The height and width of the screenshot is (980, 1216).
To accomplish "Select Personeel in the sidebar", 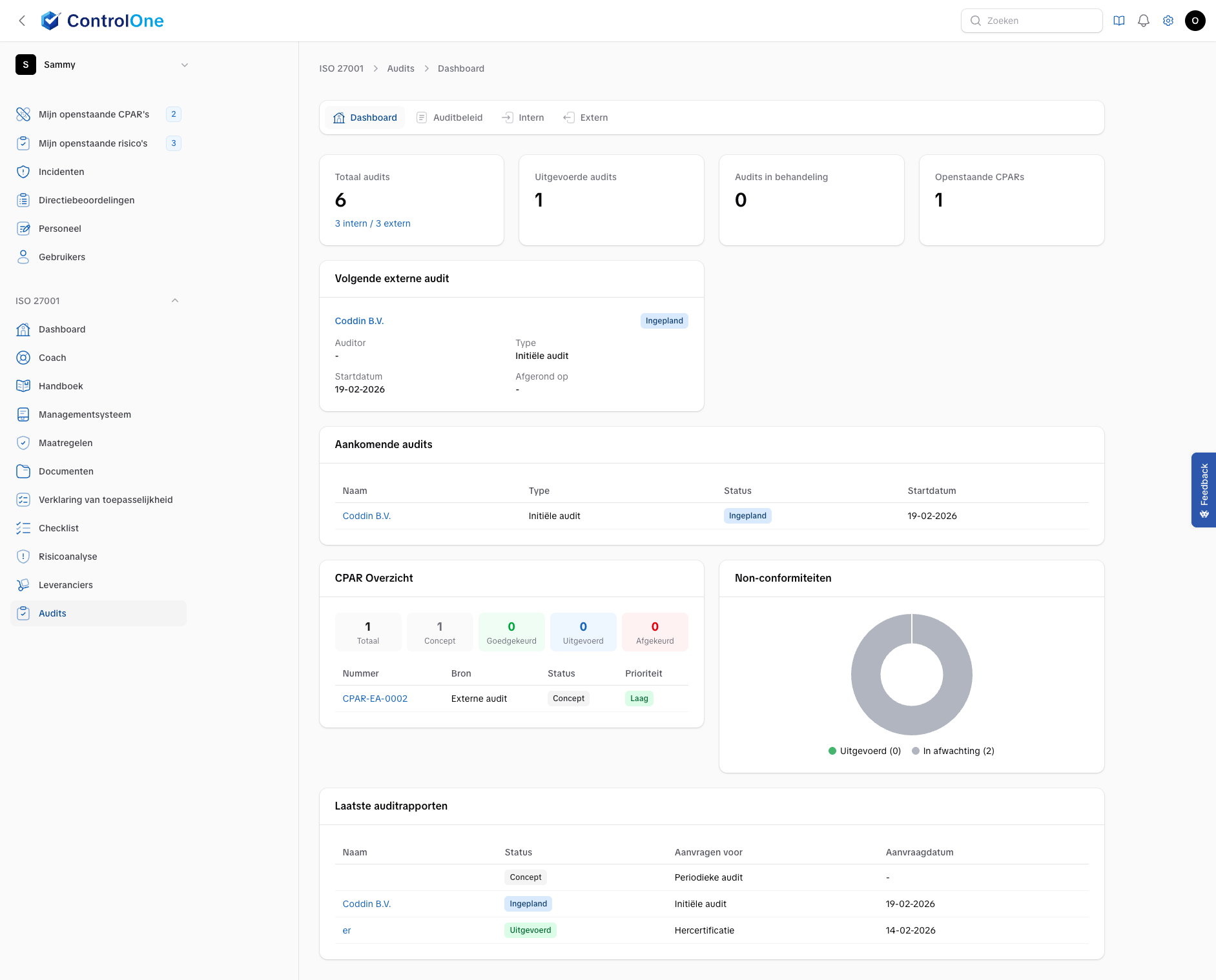I will tap(59, 228).
